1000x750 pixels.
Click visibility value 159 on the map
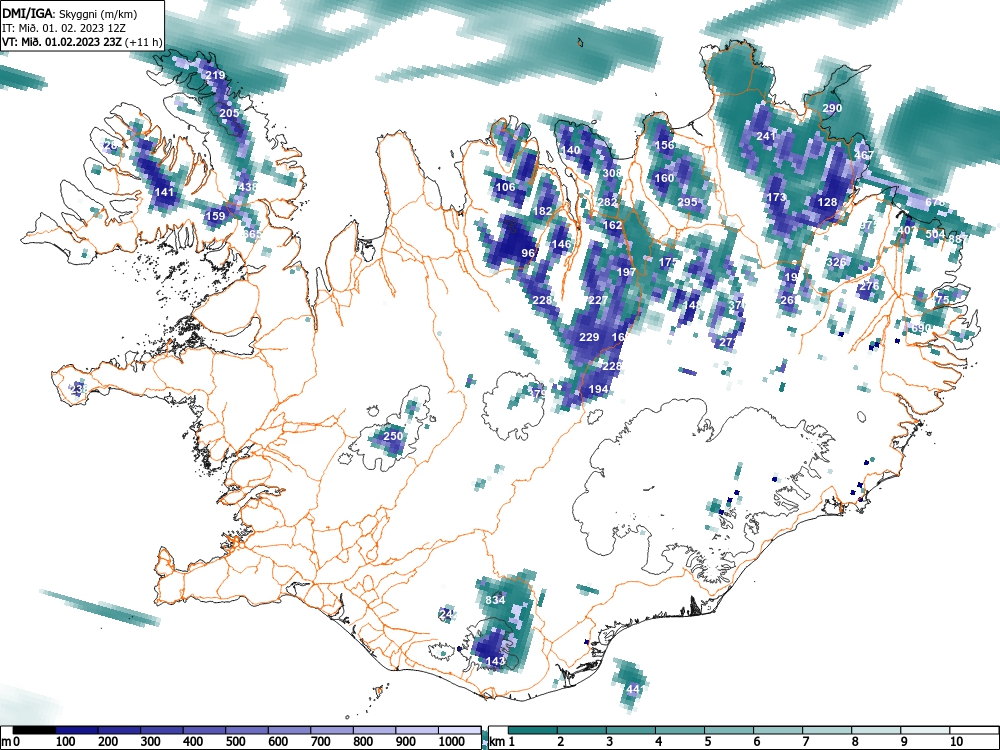(x=216, y=216)
